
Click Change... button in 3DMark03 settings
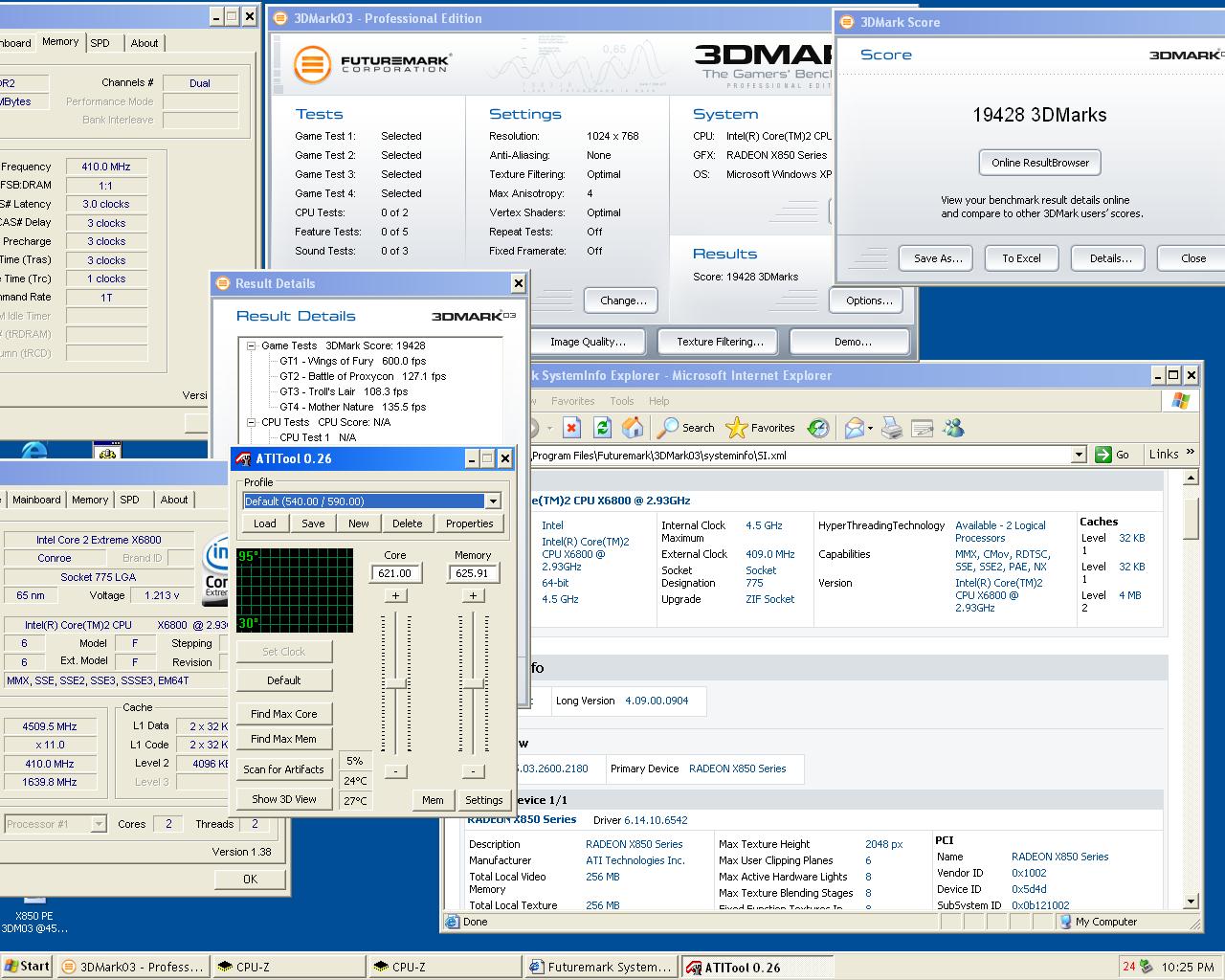pos(622,301)
